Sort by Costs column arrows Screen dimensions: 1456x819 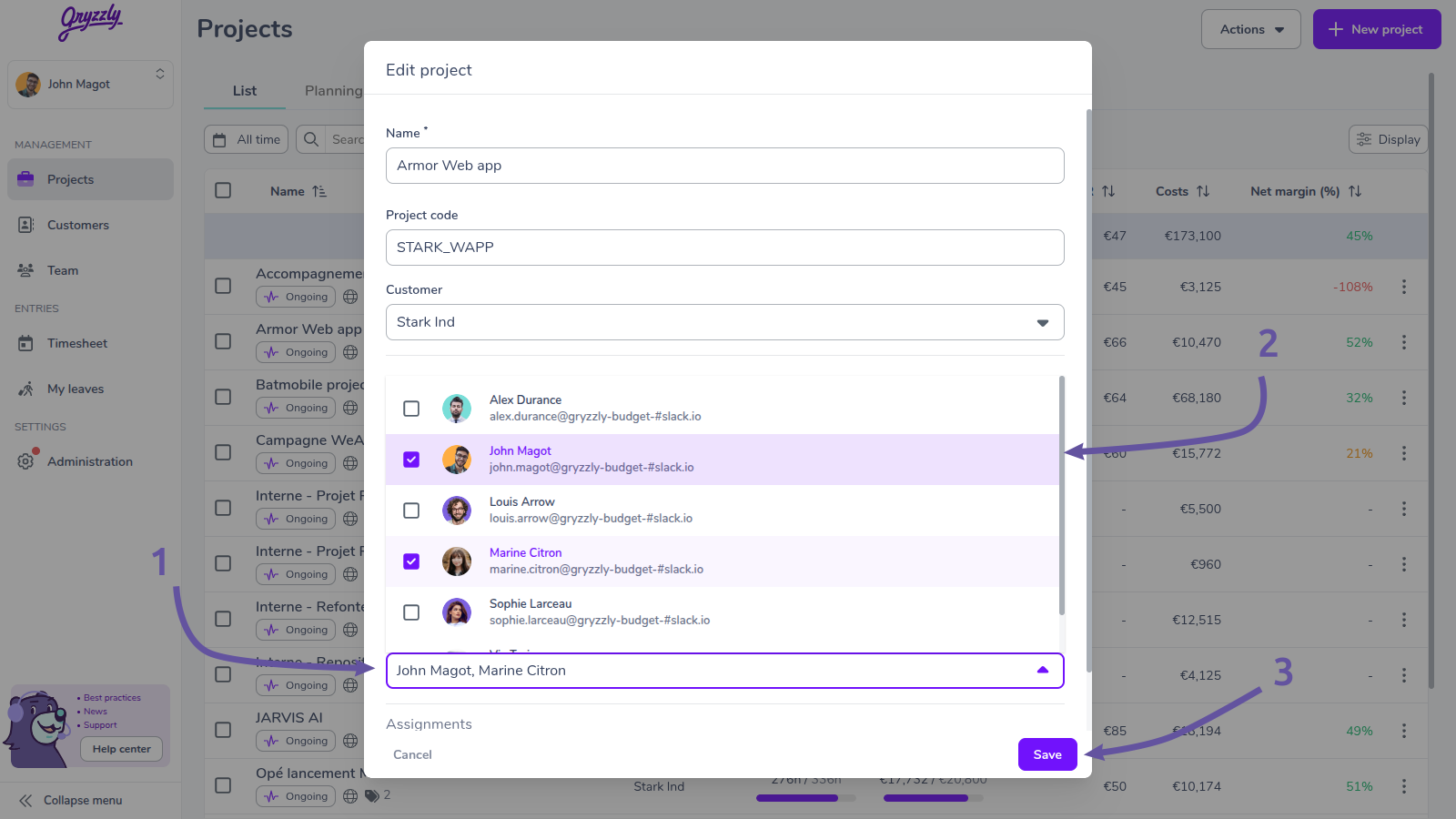1203,191
